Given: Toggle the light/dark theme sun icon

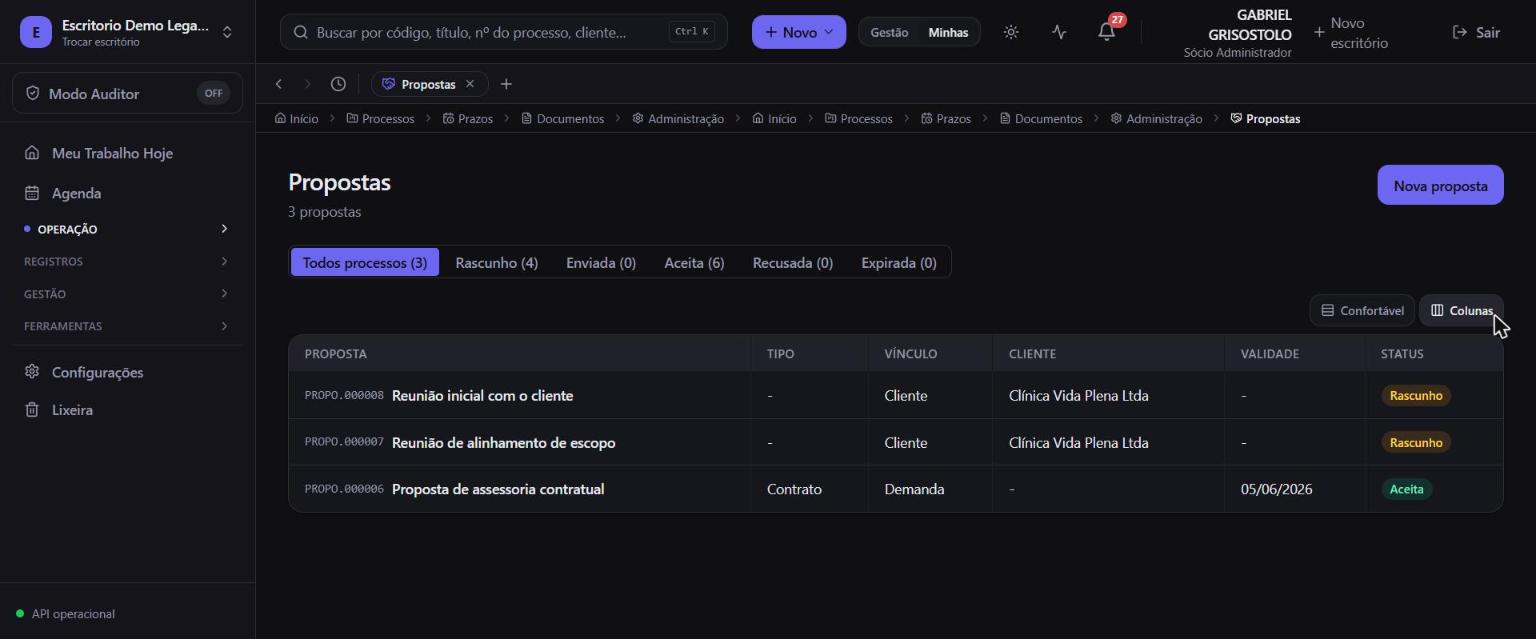Looking at the screenshot, I should coord(1011,32).
